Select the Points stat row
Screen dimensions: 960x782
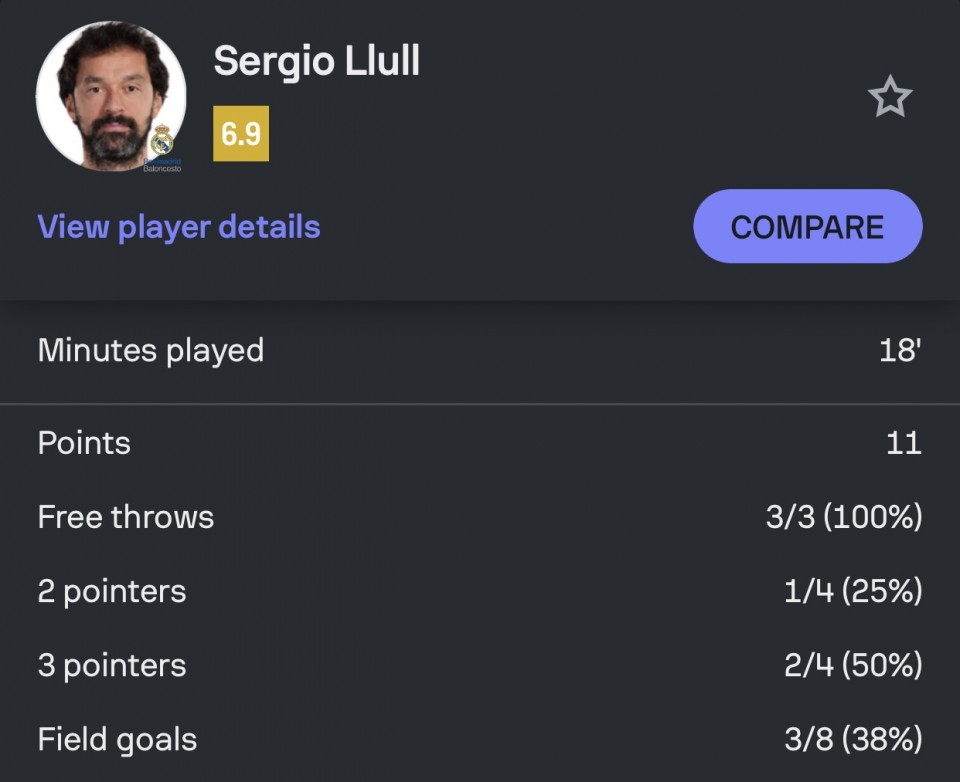click(x=480, y=443)
